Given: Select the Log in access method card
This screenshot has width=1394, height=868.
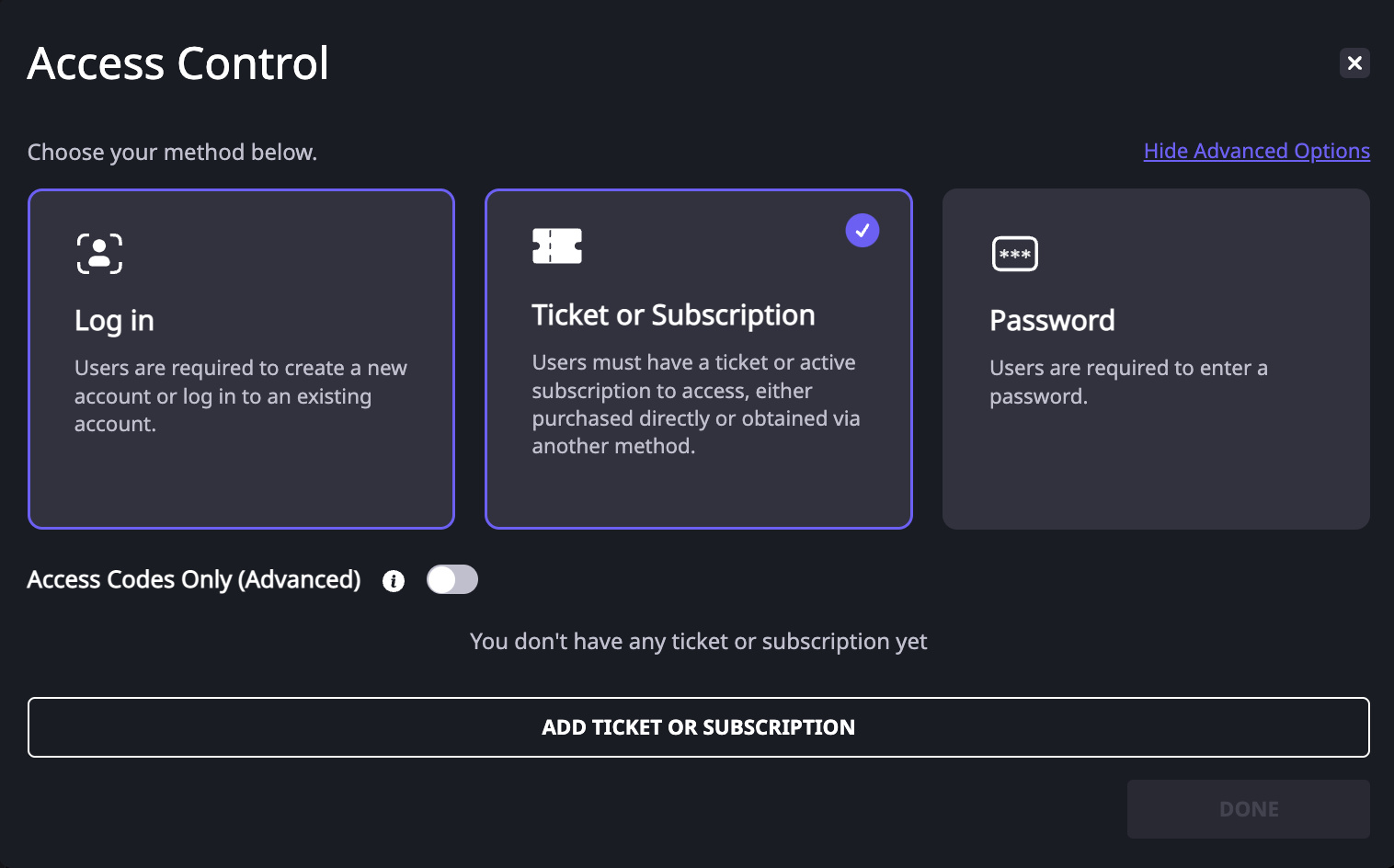Looking at the screenshot, I should pyautogui.click(x=242, y=359).
